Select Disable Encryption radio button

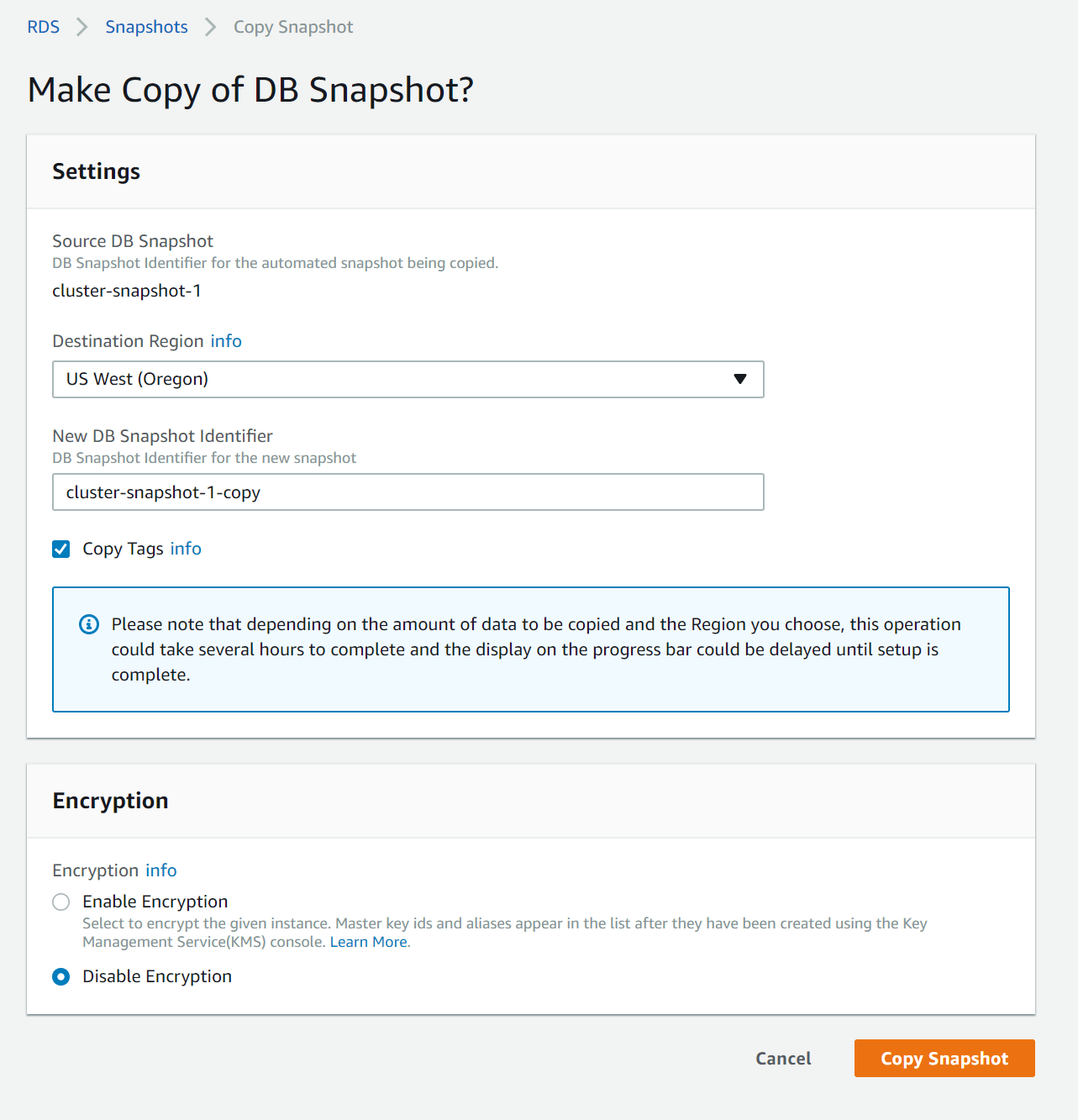61,977
